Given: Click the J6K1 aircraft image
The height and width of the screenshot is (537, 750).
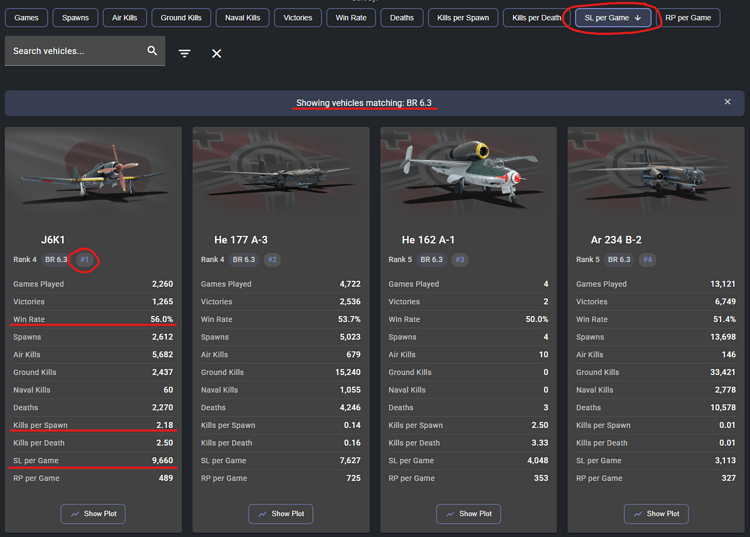Looking at the screenshot, I should (93, 176).
